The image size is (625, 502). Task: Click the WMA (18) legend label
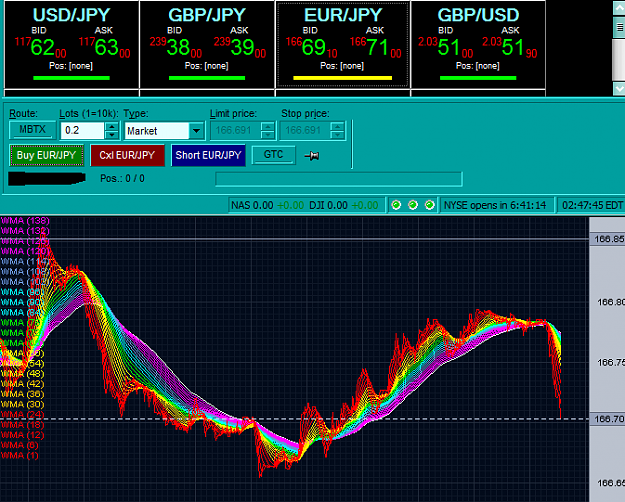[22, 425]
